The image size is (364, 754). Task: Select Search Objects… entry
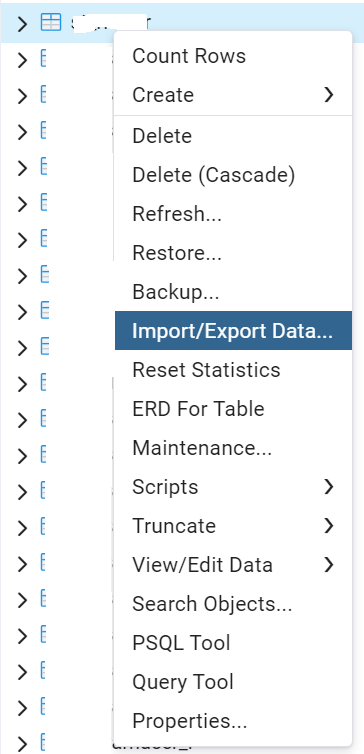[x=233, y=603]
